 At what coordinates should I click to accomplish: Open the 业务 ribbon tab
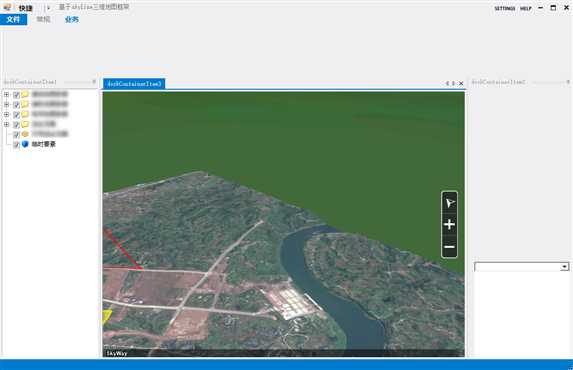72,19
